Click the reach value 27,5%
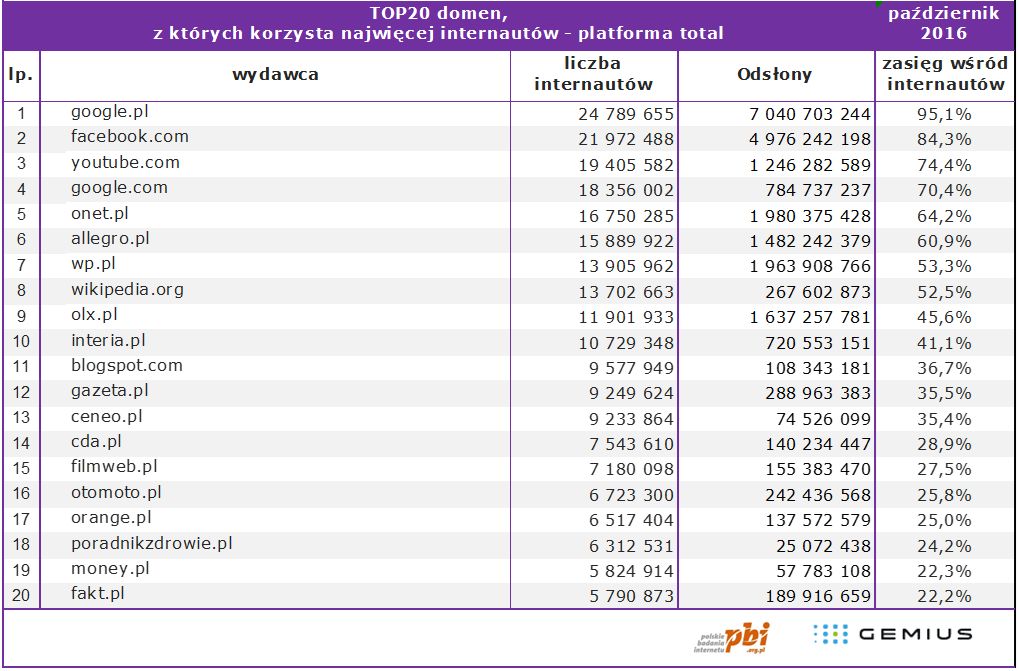1019x671 pixels. click(944, 470)
